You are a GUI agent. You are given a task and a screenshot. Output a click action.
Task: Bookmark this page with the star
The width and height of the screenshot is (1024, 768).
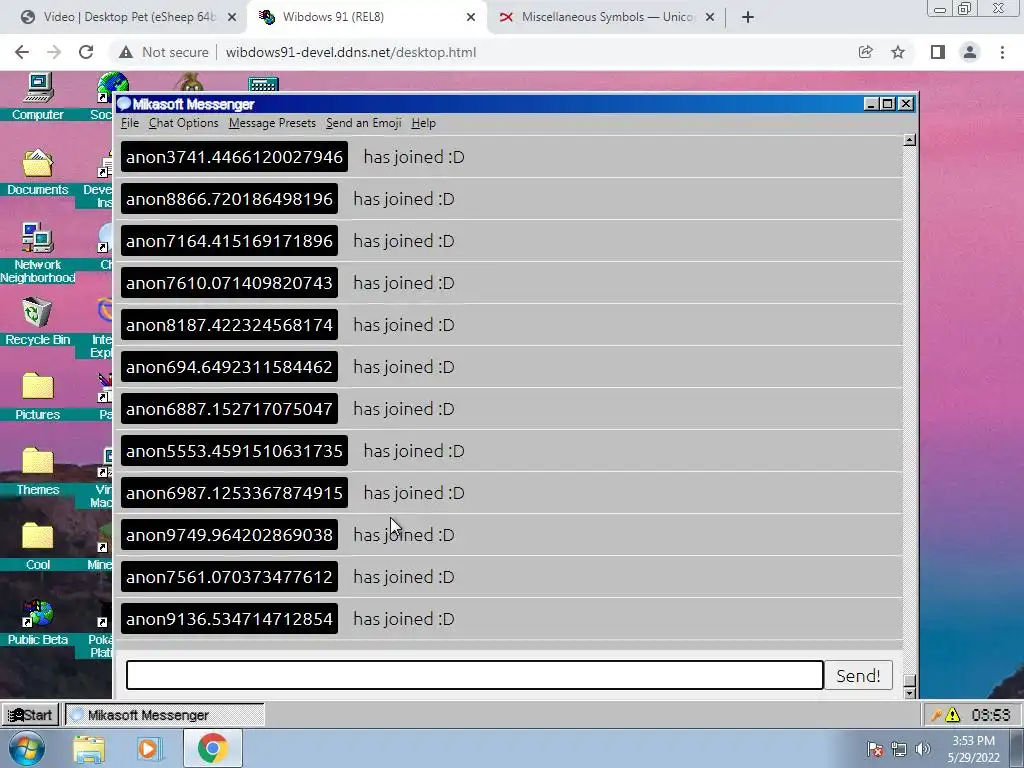click(898, 52)
